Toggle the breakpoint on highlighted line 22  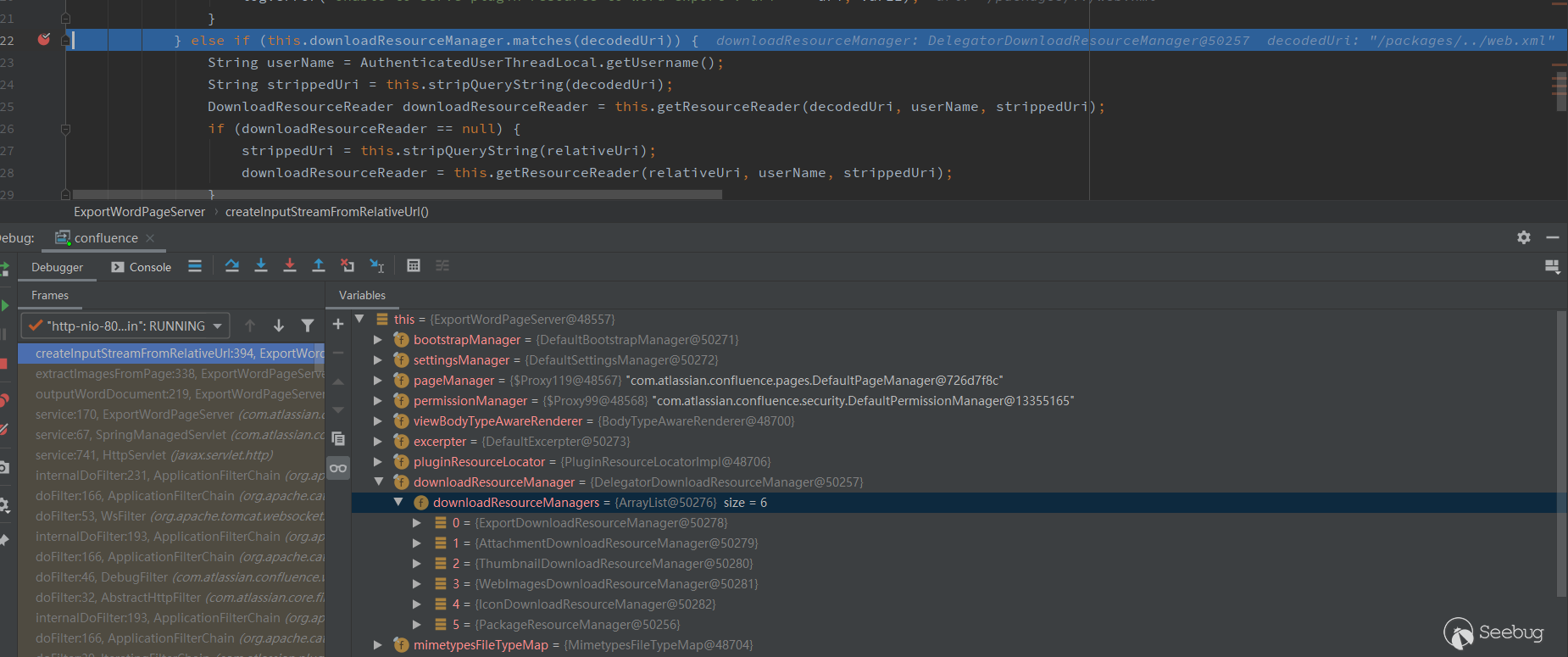click(x=44, y=40)
